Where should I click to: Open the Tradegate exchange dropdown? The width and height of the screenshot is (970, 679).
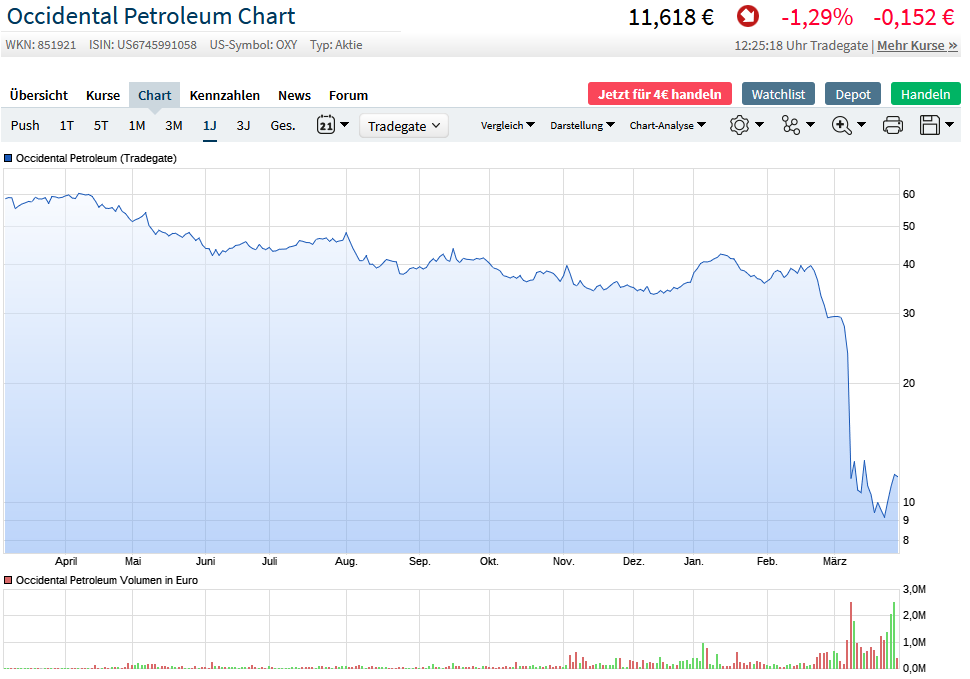[404, 126]
